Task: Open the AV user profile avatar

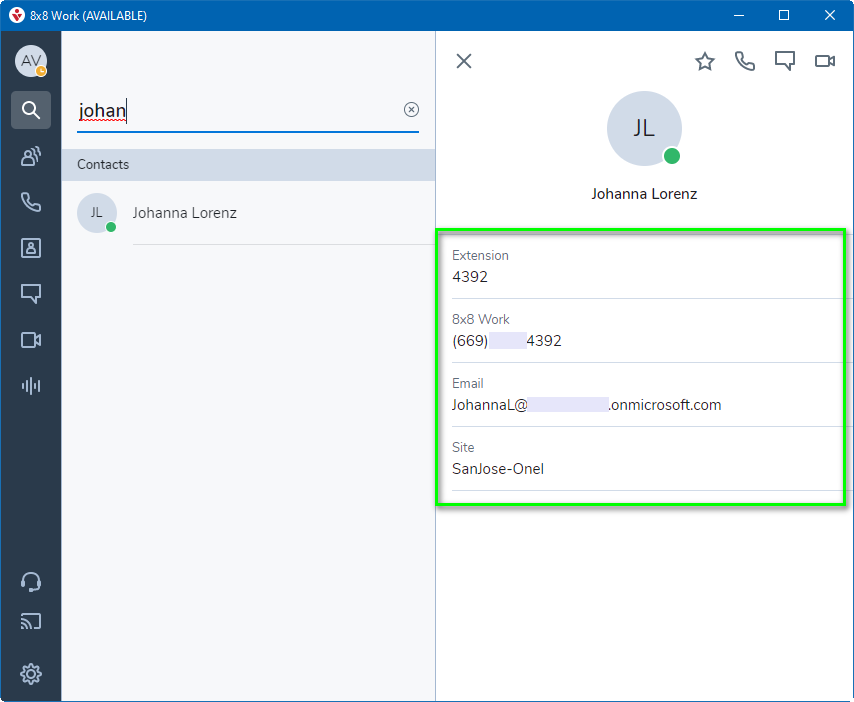Action: coord(31,61)
